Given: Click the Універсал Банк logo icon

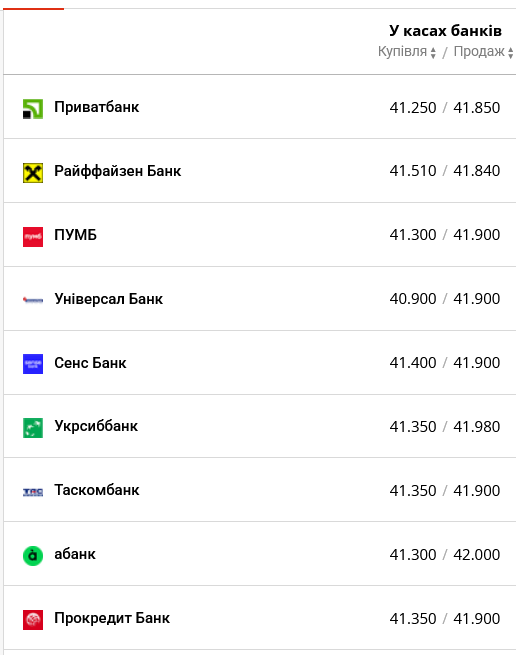Looking at the screenshot, I should 33,300.
